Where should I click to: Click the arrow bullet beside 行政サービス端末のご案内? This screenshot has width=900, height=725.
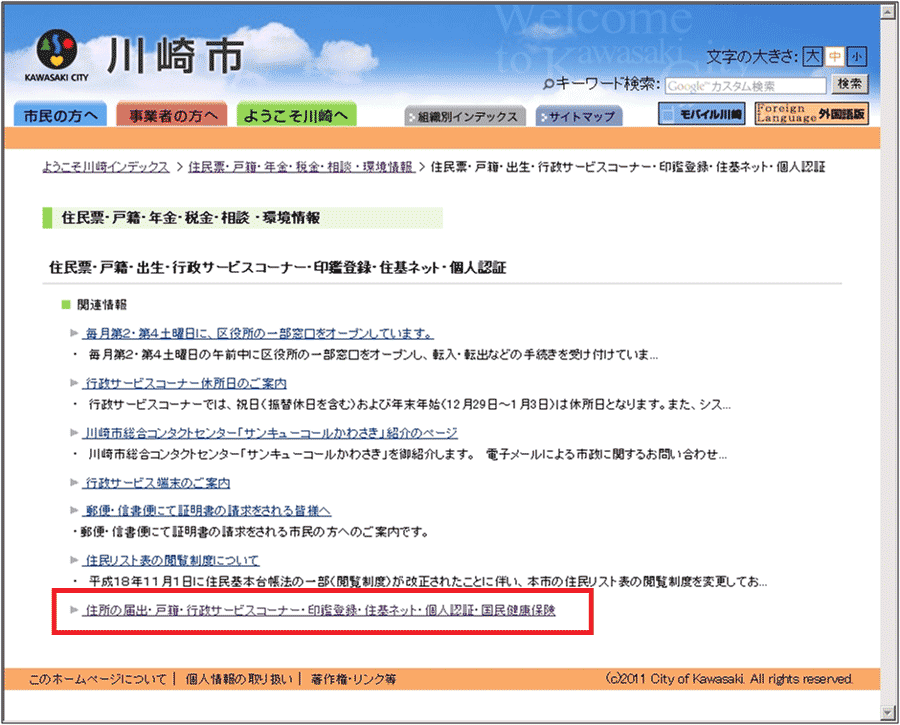(x=74, y=482)
